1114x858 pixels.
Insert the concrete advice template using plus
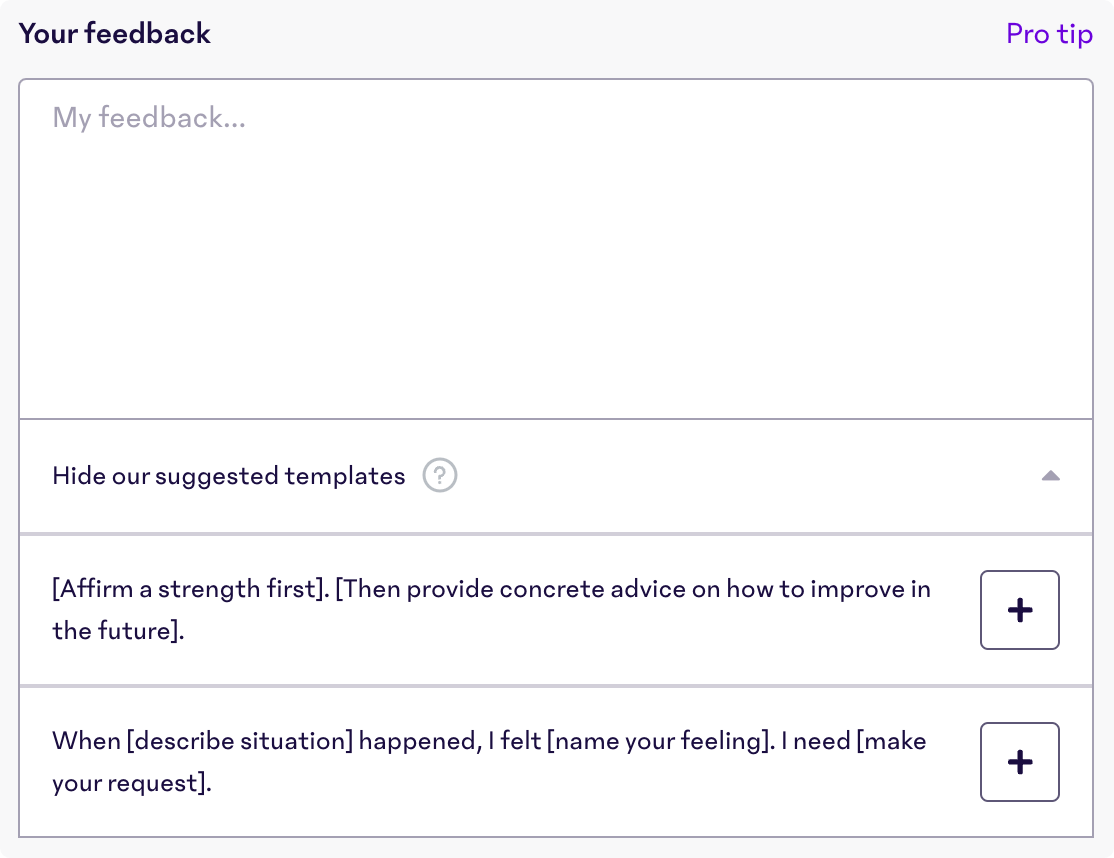(1020, 610)
